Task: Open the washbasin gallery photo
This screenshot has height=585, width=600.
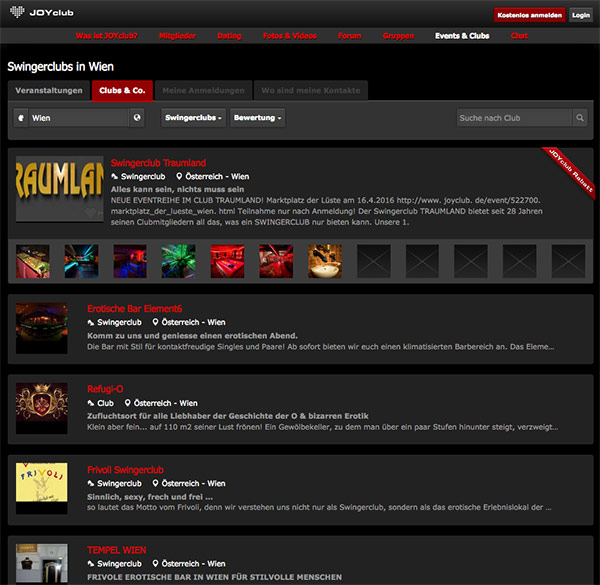Action: click(325, 261)
